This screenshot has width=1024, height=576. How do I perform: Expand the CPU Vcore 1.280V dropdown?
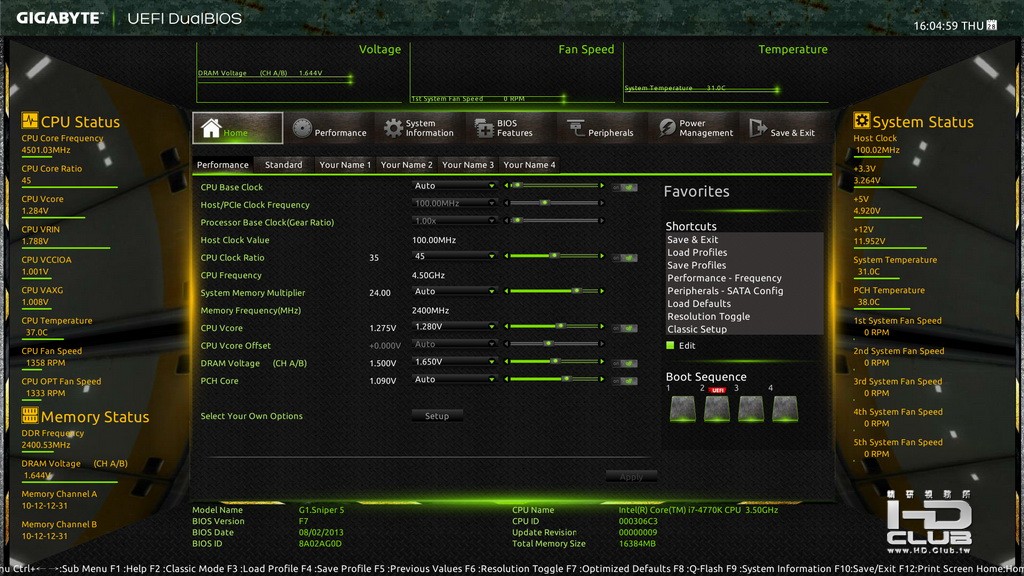pos(454,327)
